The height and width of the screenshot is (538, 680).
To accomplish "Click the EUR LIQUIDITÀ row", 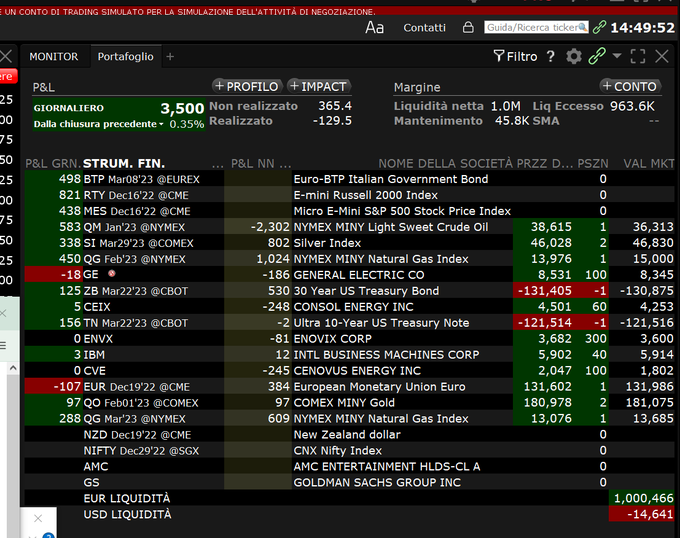I will pos(350,499).
